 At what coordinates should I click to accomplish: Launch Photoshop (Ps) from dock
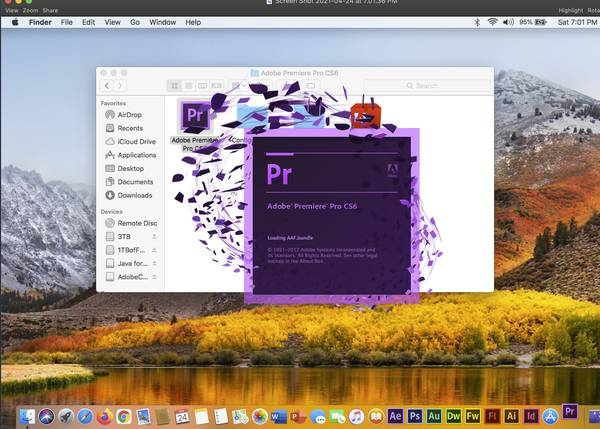click(415, 416)
